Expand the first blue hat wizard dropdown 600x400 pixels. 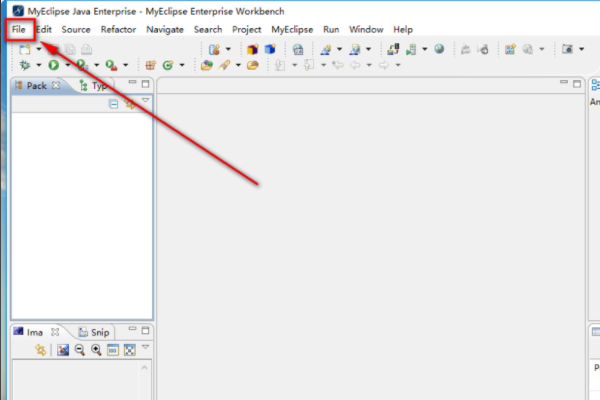(x=339, y=49)
